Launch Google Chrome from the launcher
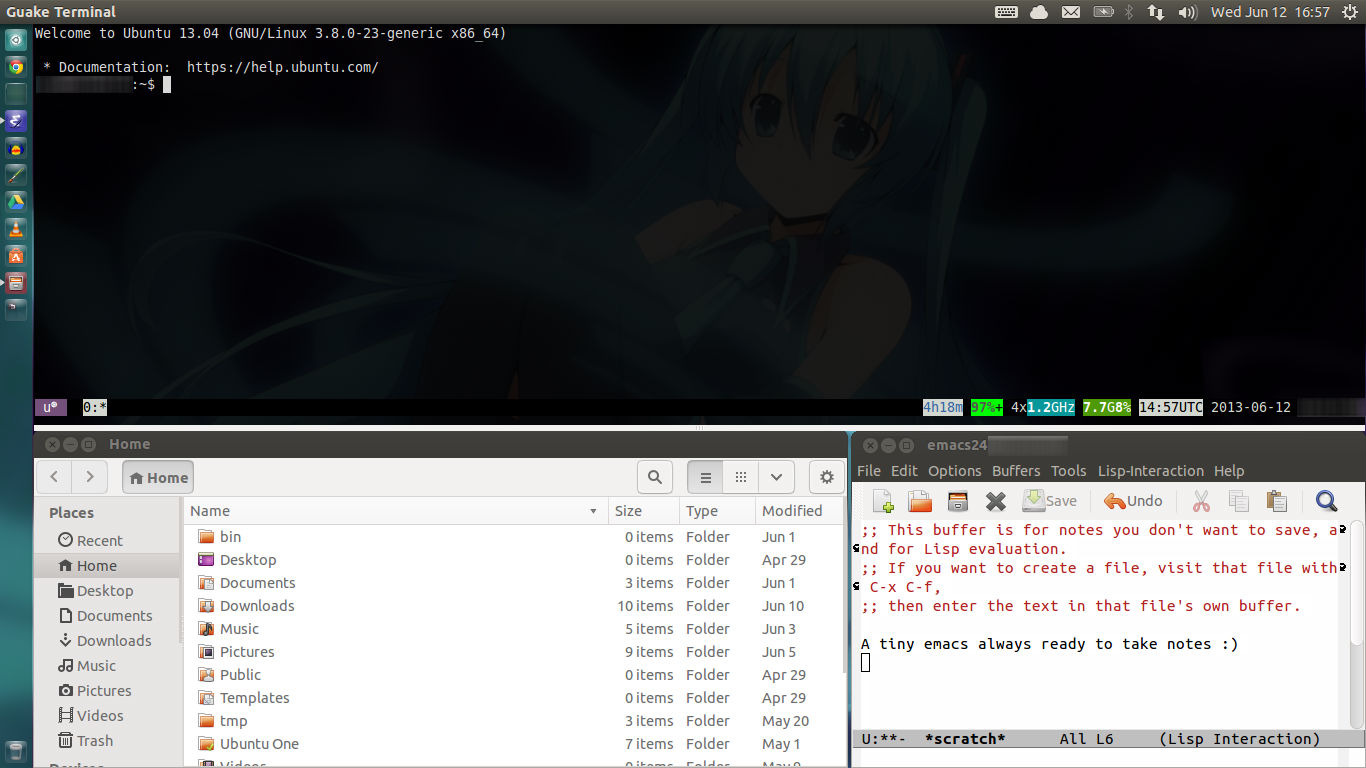This screenshot has height=768, width=1366. click(x=16, y=68)
